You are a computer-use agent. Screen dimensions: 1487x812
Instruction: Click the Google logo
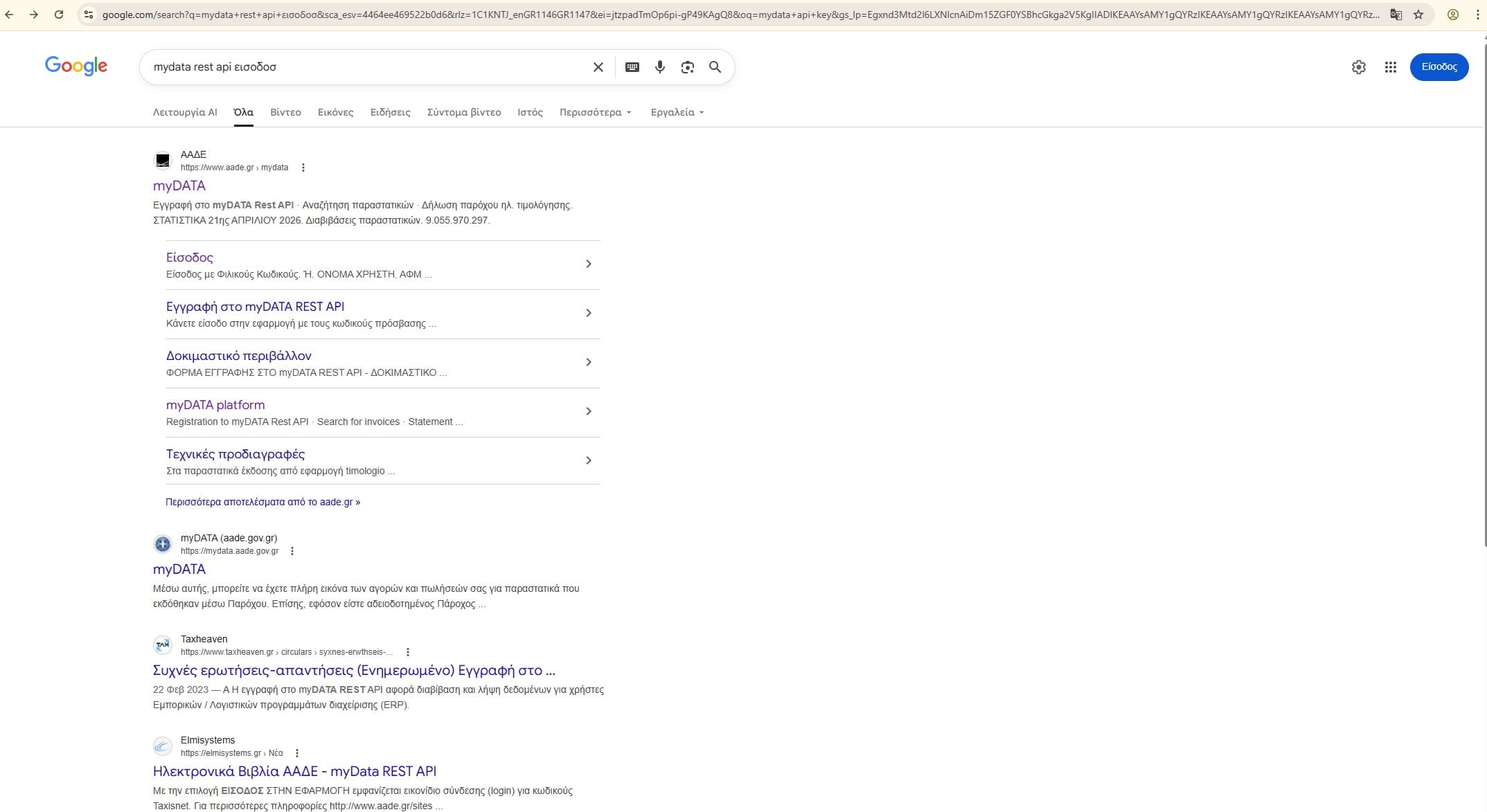tap(76, 66)
